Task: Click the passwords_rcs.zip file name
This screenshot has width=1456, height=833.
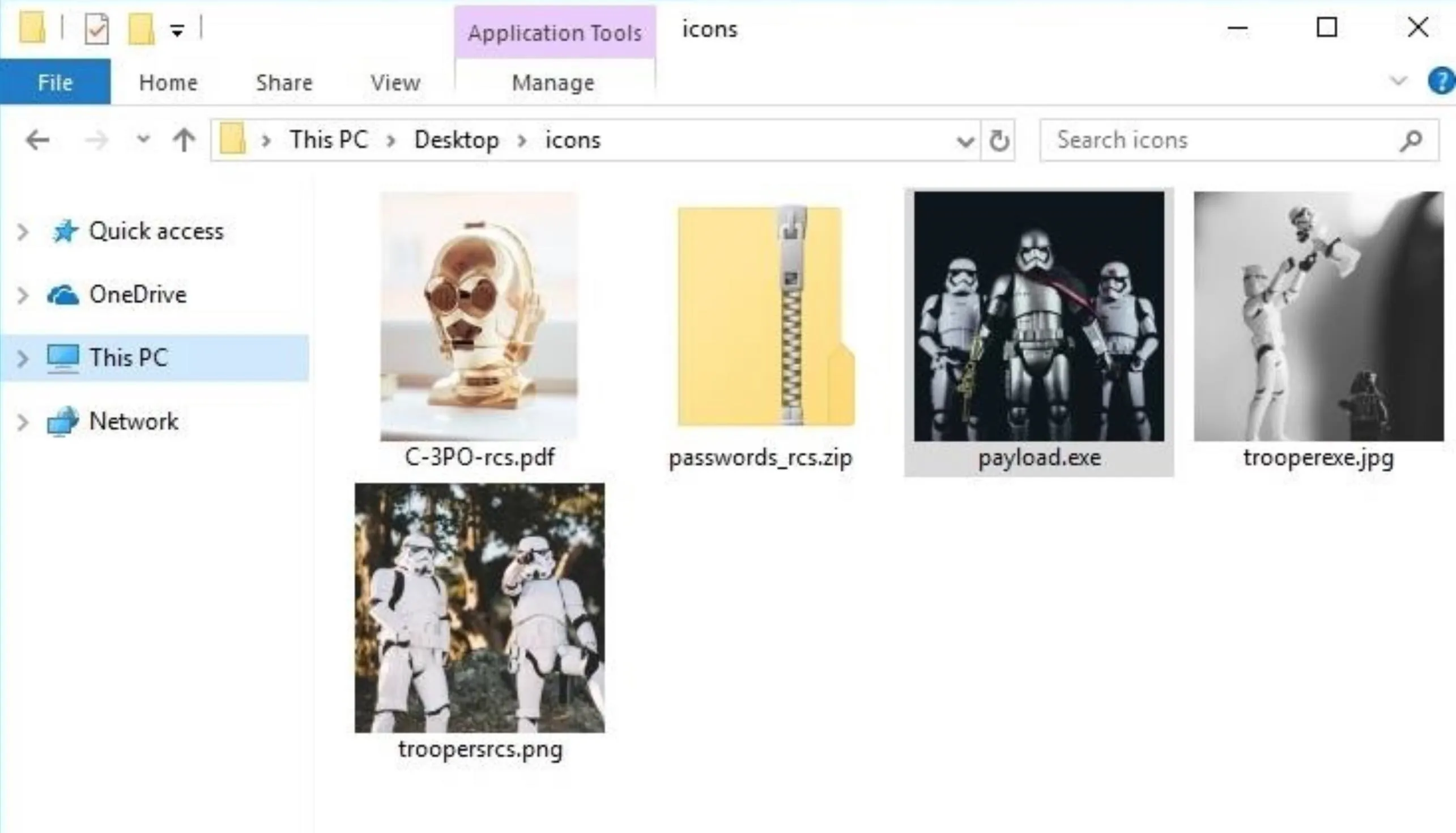Action: click(x=761, y=458)
